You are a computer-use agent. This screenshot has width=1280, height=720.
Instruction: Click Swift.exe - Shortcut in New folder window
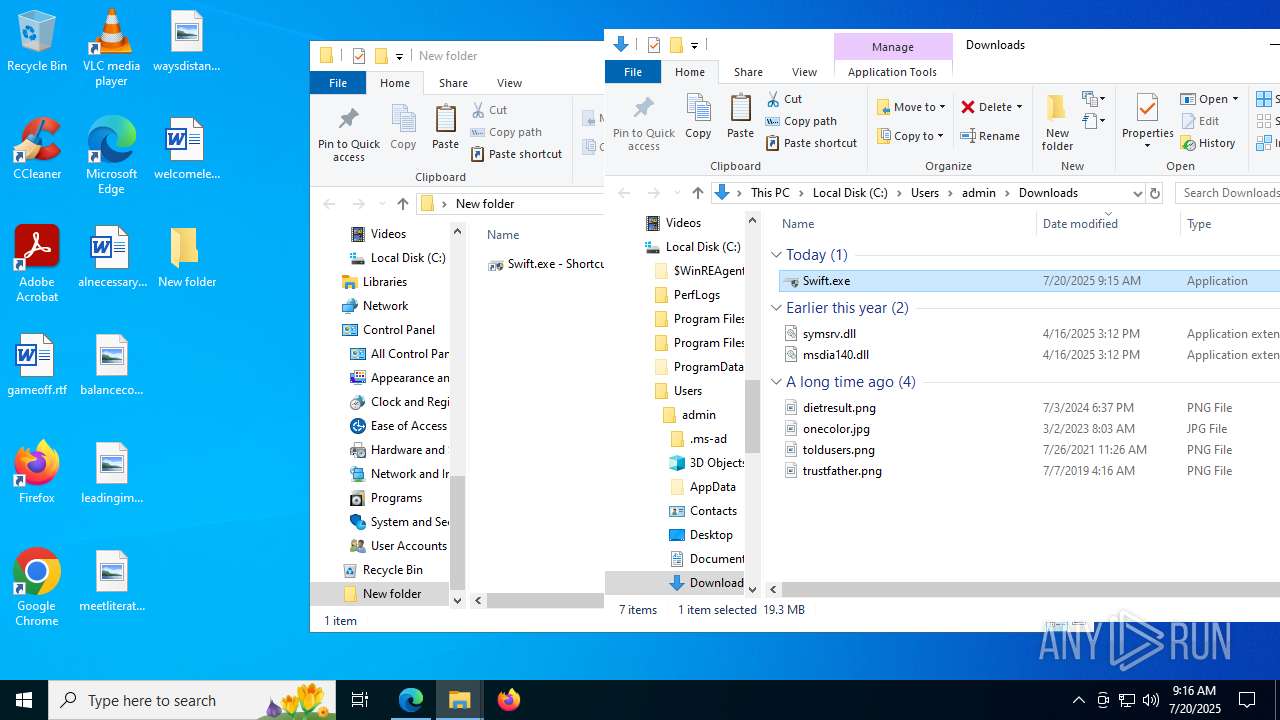point(546,265)
